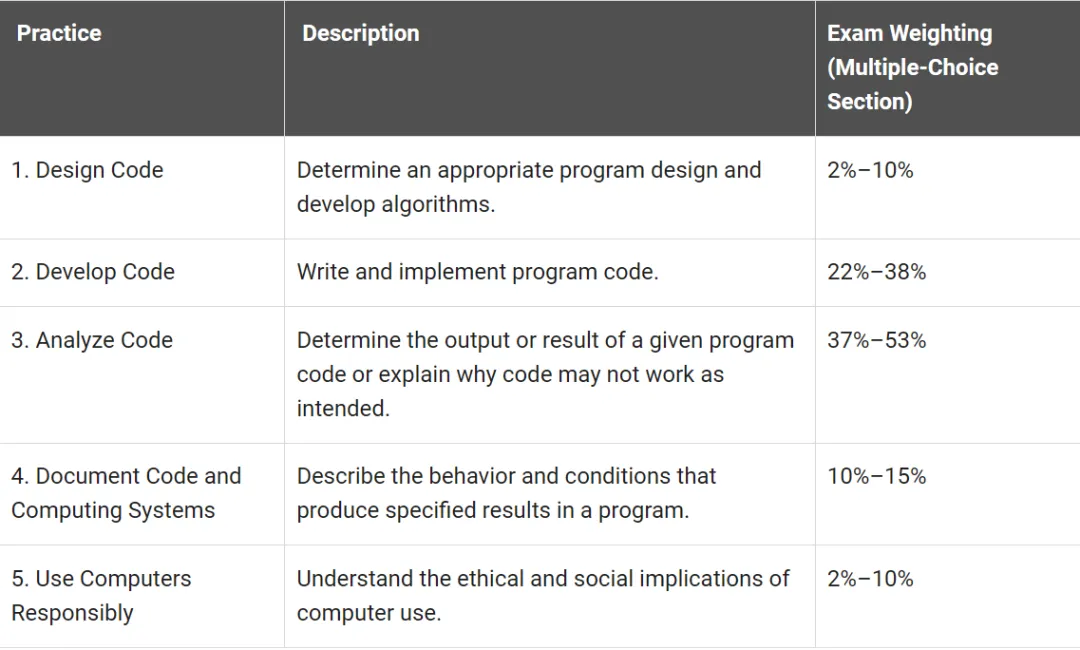This screenshot has width=1080, height=650.
Task: Click the Use Computers Responsibly cell
Action: coord(101,595)
